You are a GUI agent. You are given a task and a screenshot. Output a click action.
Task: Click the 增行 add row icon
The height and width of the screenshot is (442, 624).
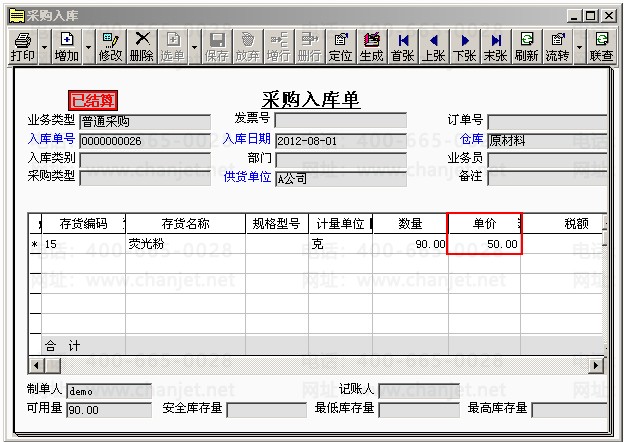[x=279, y=47]
